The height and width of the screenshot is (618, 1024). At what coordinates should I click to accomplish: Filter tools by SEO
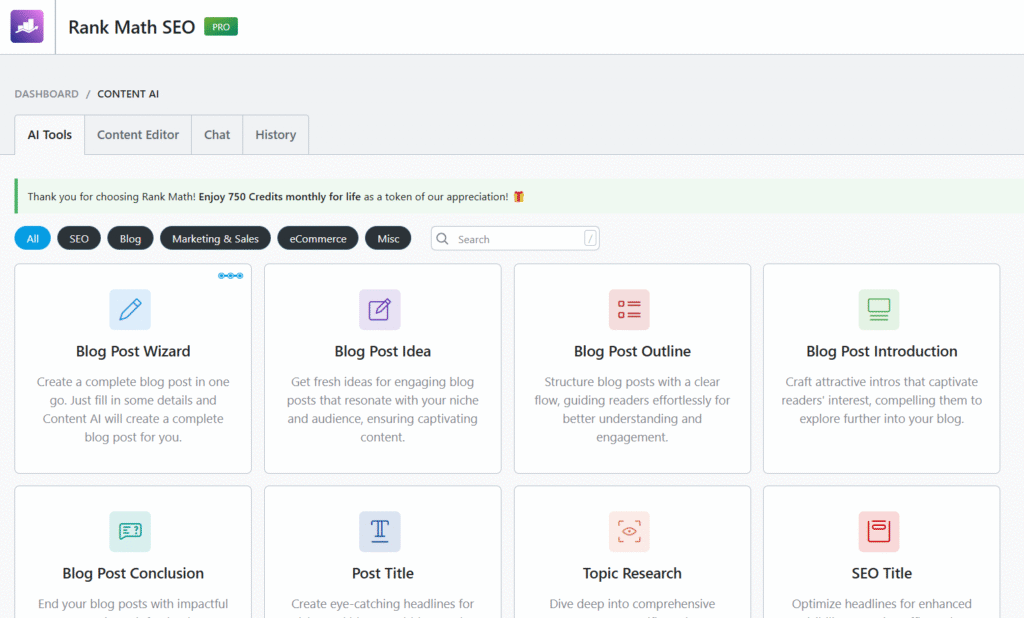79,238
